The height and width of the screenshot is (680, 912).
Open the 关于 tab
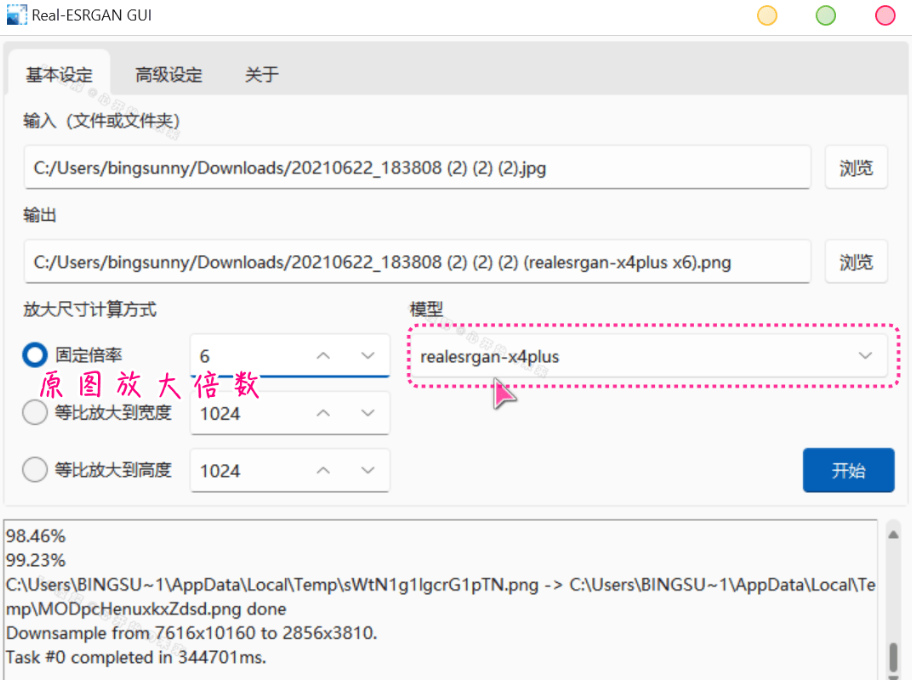point(261,74)
